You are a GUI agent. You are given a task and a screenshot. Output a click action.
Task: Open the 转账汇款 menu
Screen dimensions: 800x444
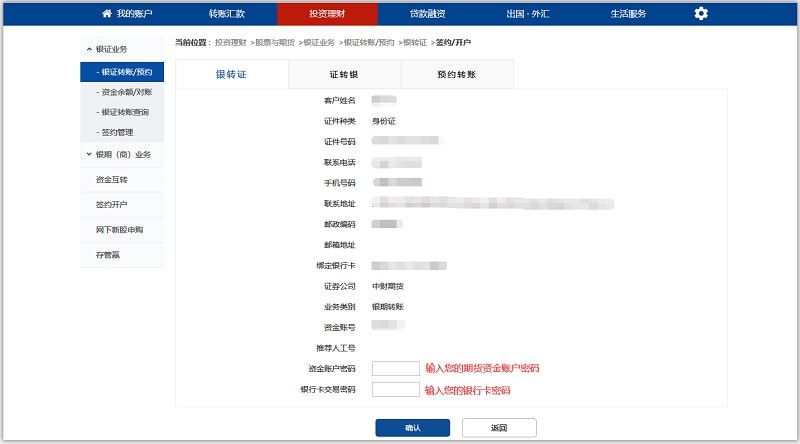226,13
